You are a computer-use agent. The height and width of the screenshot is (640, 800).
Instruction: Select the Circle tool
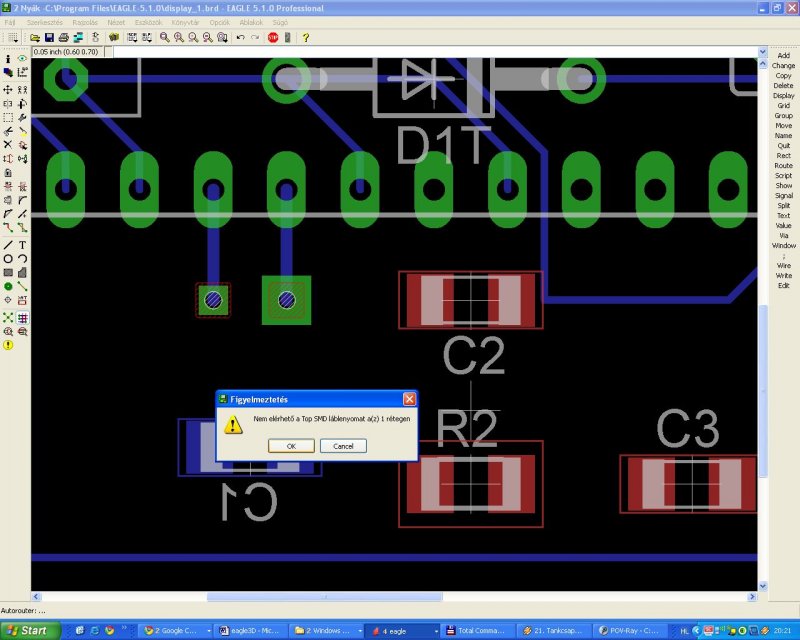8,259
